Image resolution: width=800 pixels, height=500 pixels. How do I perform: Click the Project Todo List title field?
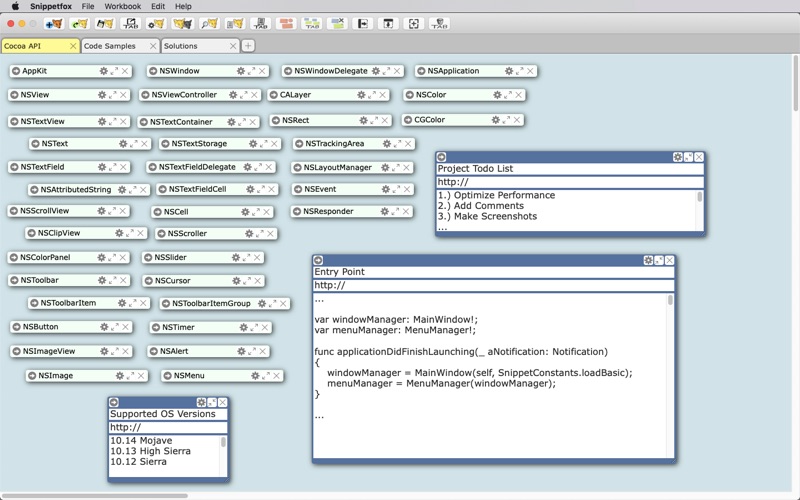[x=570, y=169]
